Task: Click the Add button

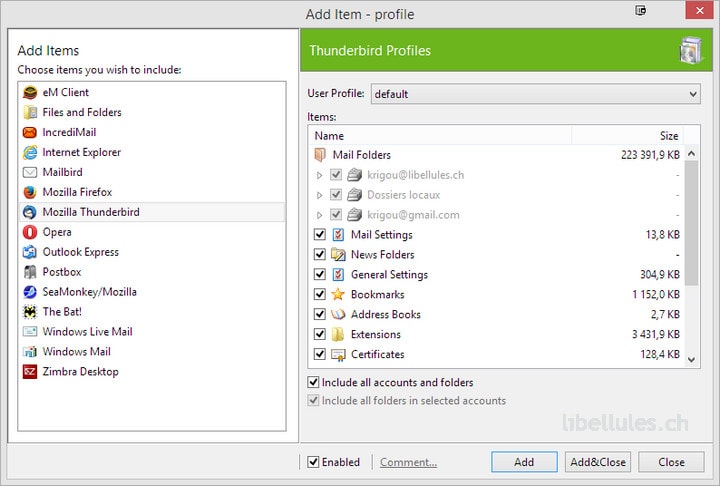Action: coord(524,462)
